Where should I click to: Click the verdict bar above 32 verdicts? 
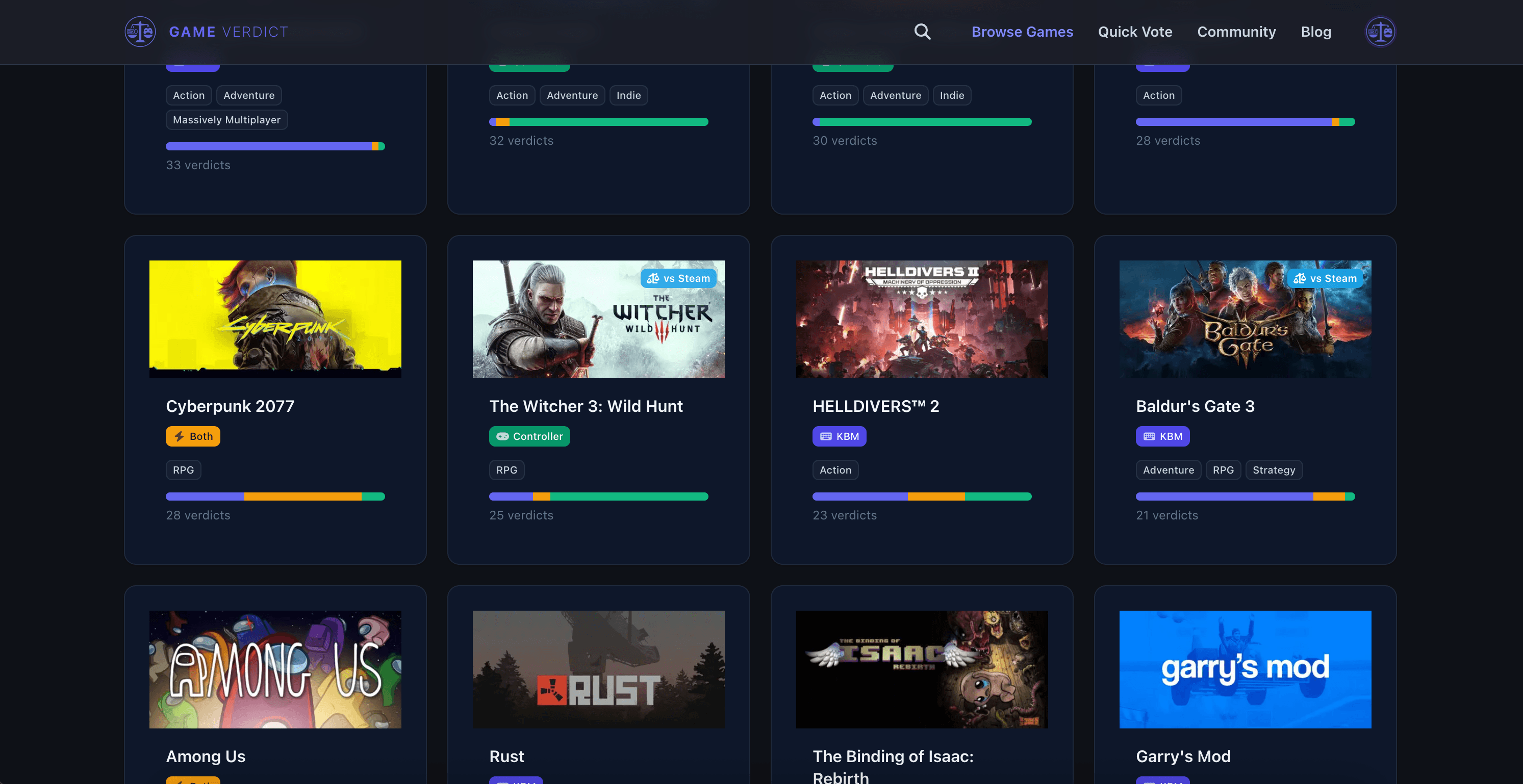[598, 122]
